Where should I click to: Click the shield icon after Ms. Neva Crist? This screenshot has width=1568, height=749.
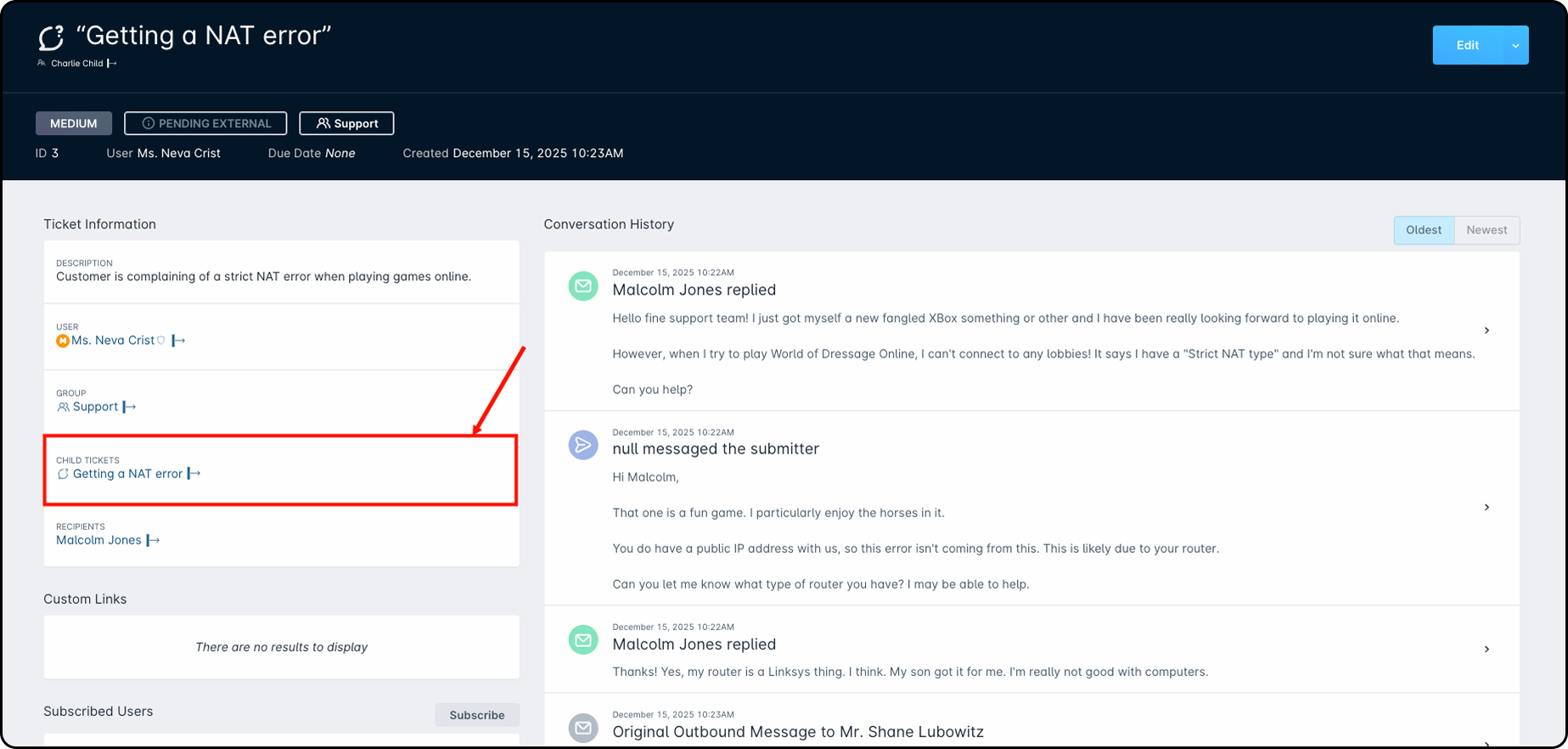pos(161,341)
